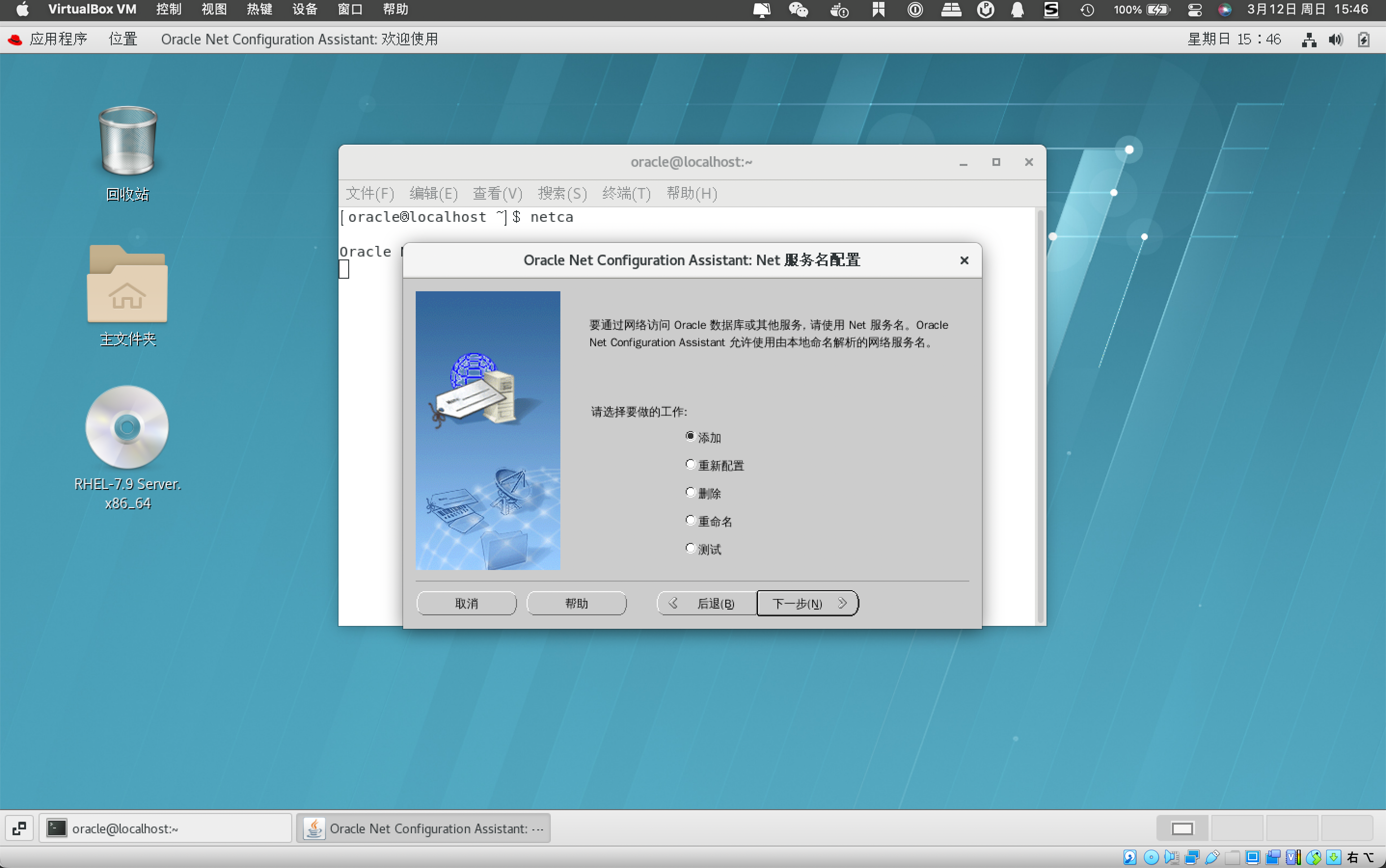This screenshot has height=868, width=1386.
Task: Click VirtualBox CPU load status icon
Action: click(1293, 858)
